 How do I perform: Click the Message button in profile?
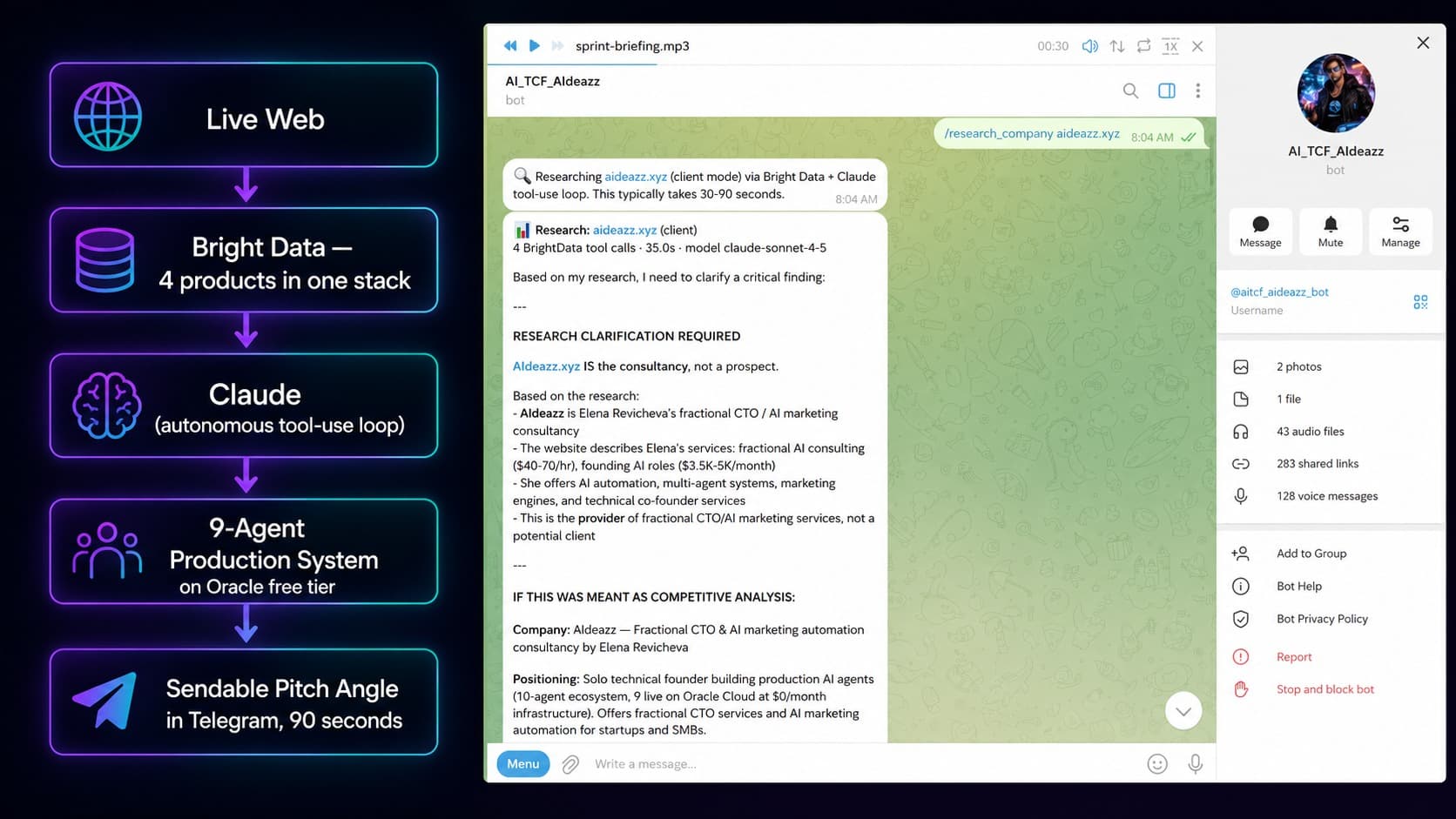(x=1260, y=232)
